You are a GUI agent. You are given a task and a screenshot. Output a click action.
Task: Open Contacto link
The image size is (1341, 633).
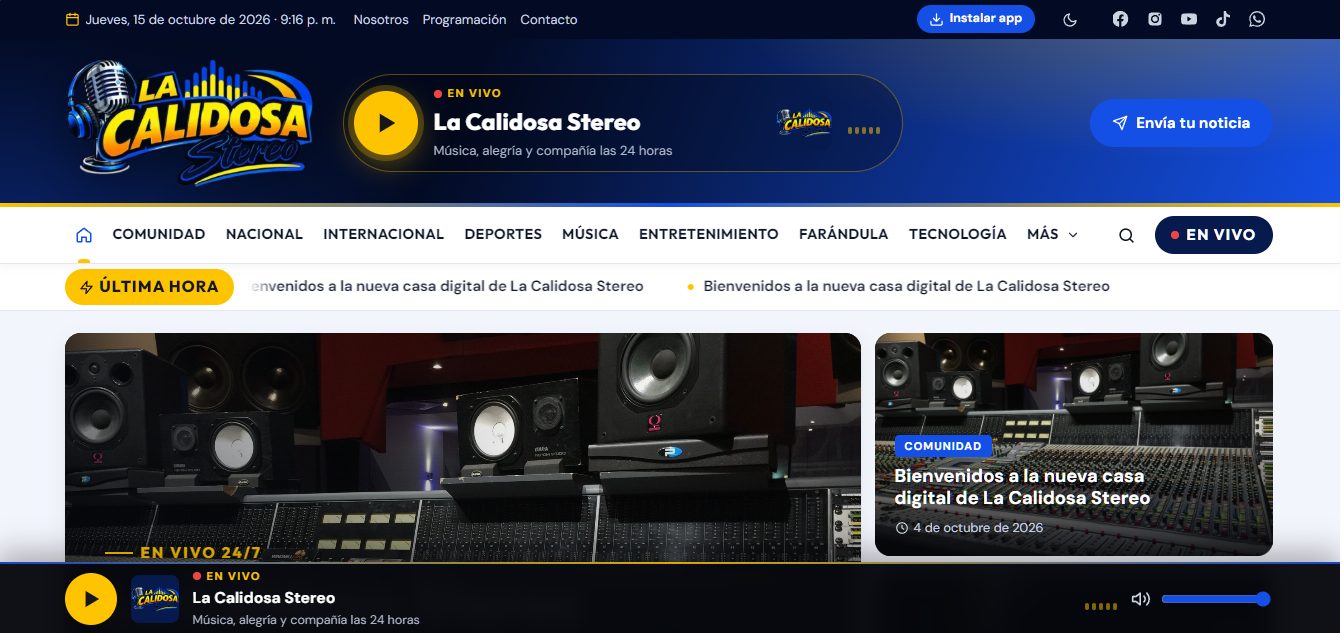pyautogui.click(x=549, y=19)
